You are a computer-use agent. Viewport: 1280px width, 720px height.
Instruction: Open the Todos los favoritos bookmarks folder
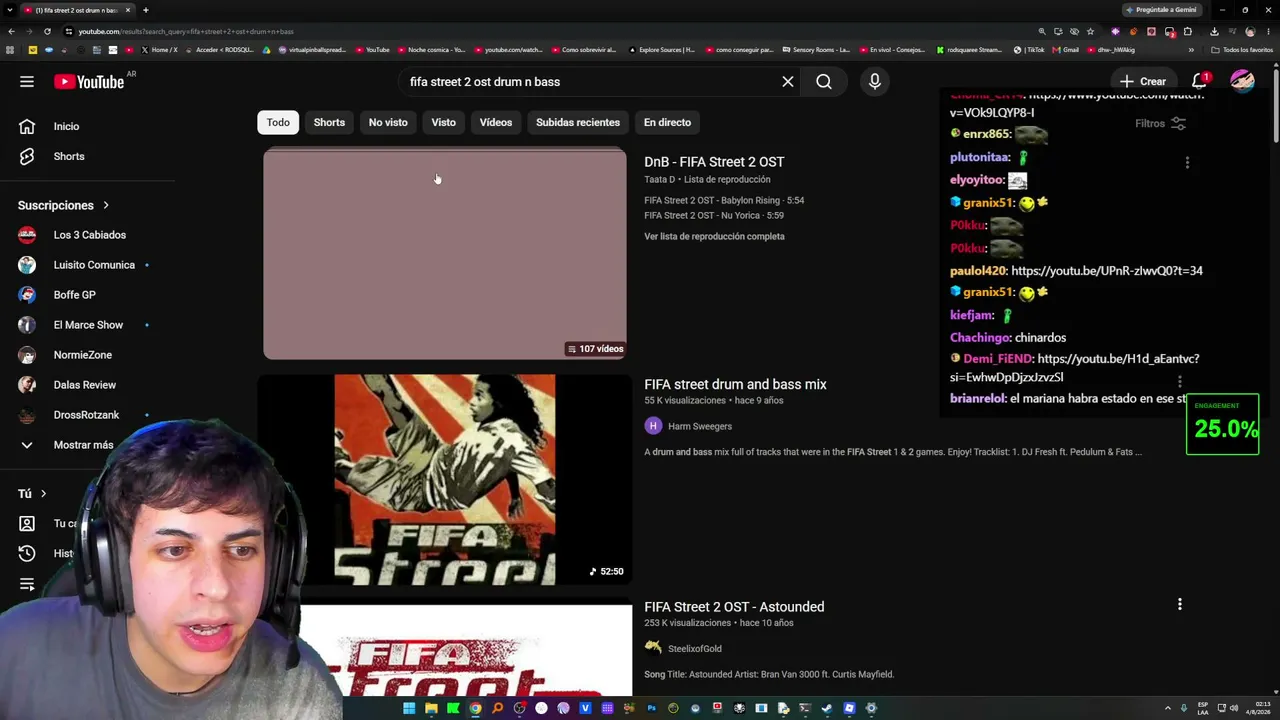[x=1242, y=50]
